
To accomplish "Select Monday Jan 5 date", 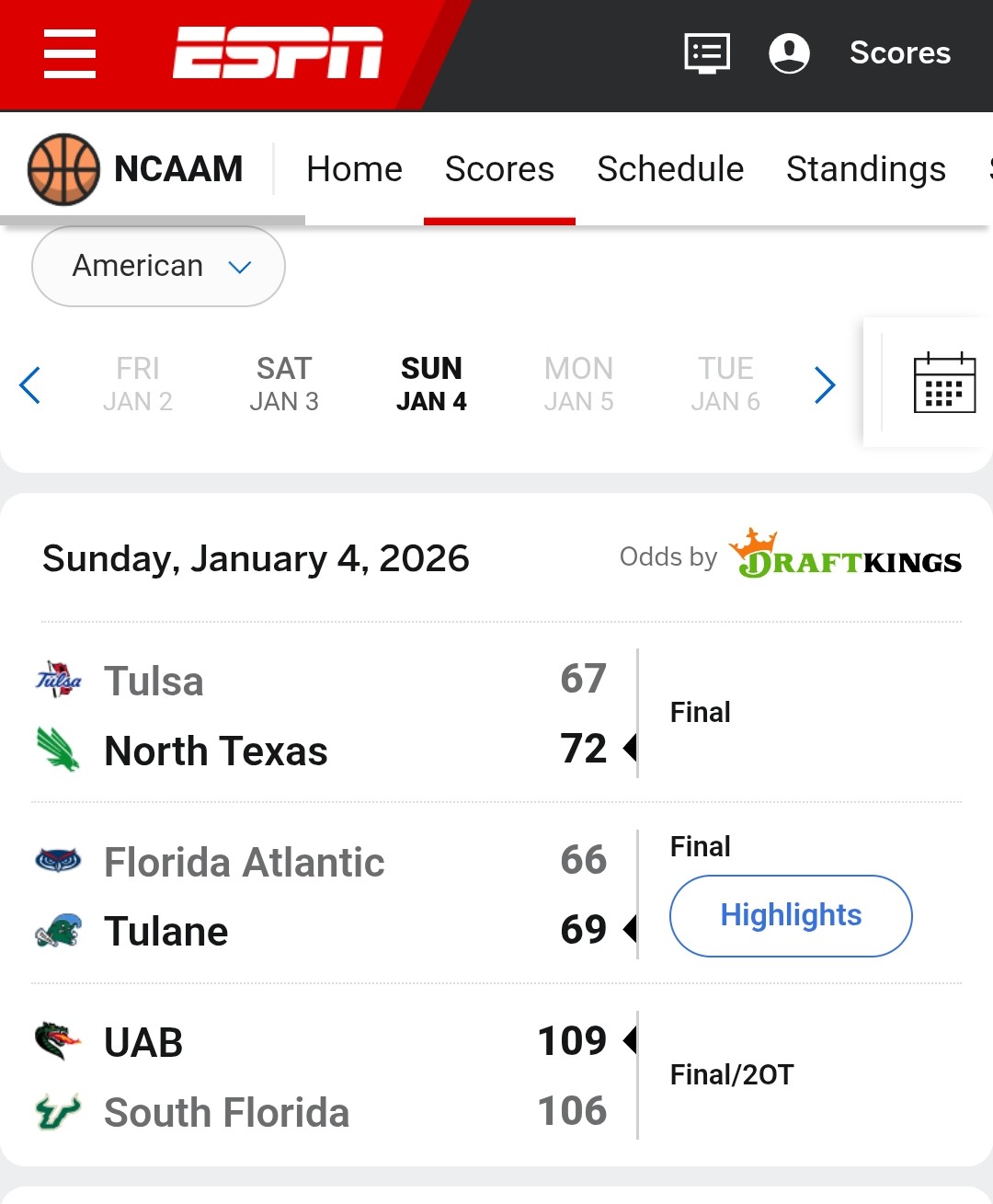I will (578, 384).
